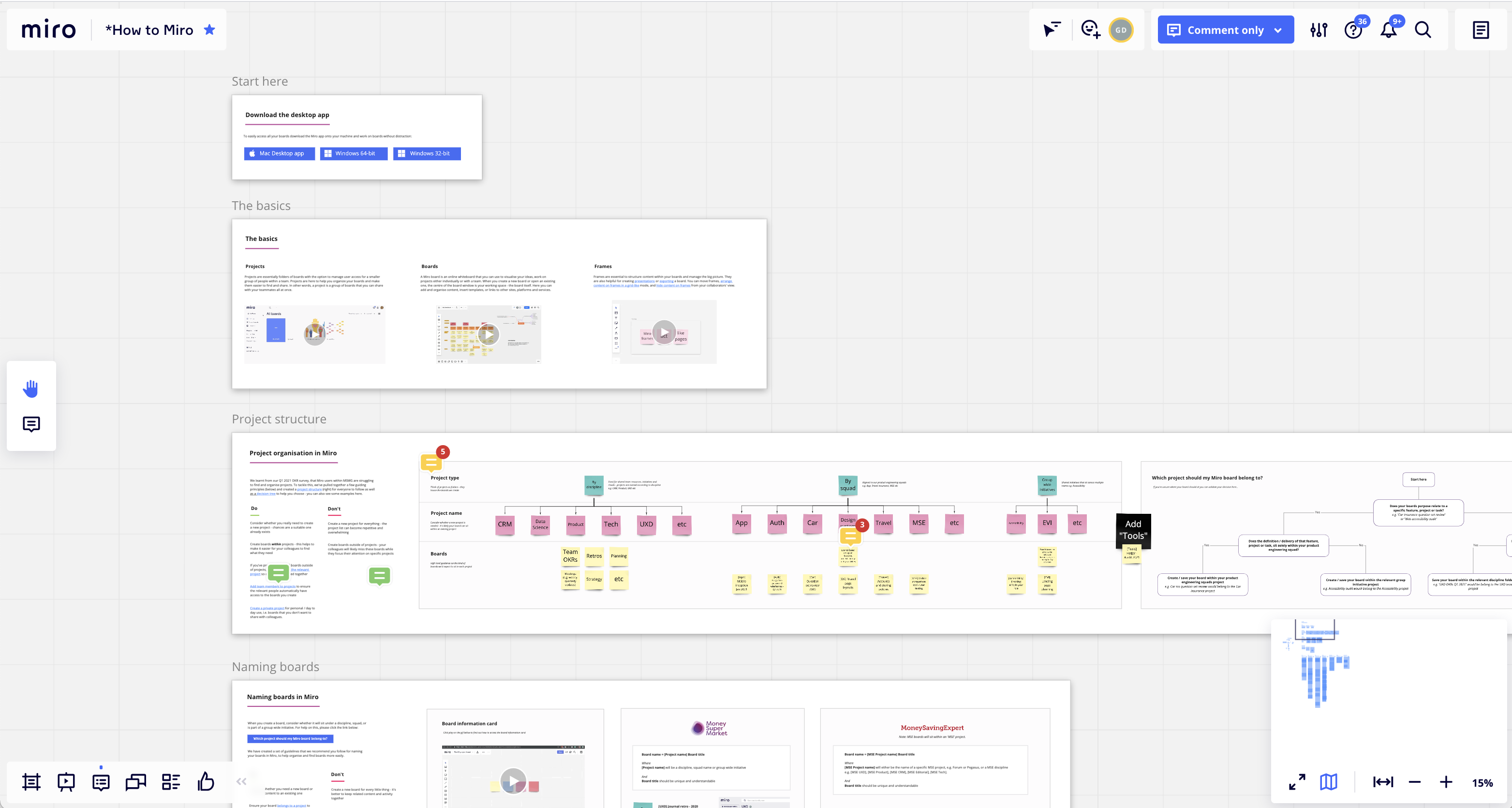
Task: Click the EVI pink sticky note
Action: click(x=1047, y=523)
